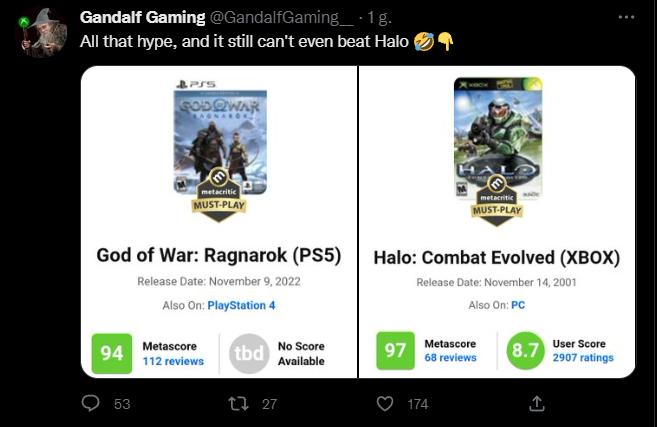The height and width of the screenshot is (427, 657).
Task: Click the 'PlayStation 4' platform link
Action: click(x=241, y=305)
